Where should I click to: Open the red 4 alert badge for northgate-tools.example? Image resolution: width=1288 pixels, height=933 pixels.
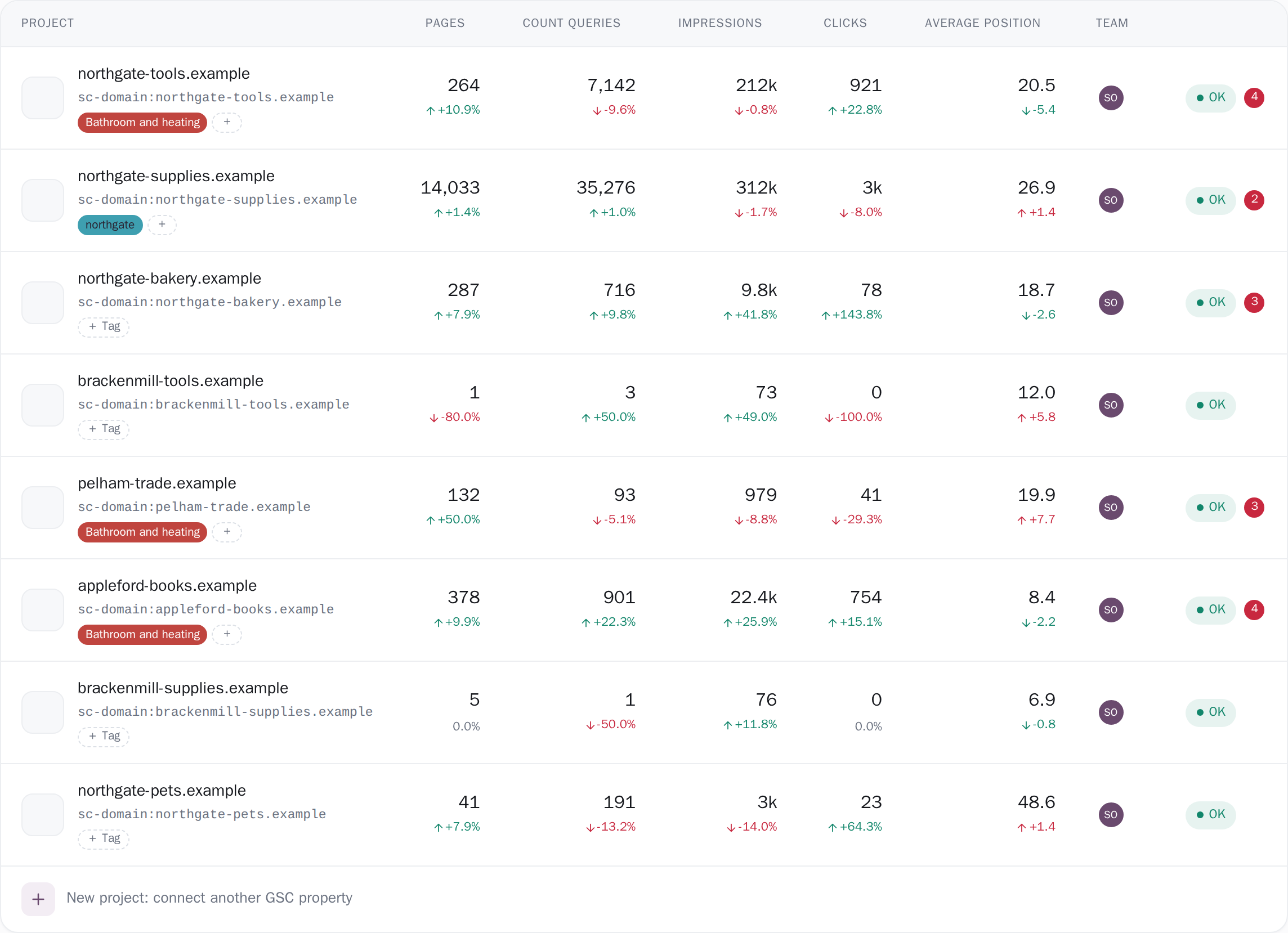(1254, 97)
